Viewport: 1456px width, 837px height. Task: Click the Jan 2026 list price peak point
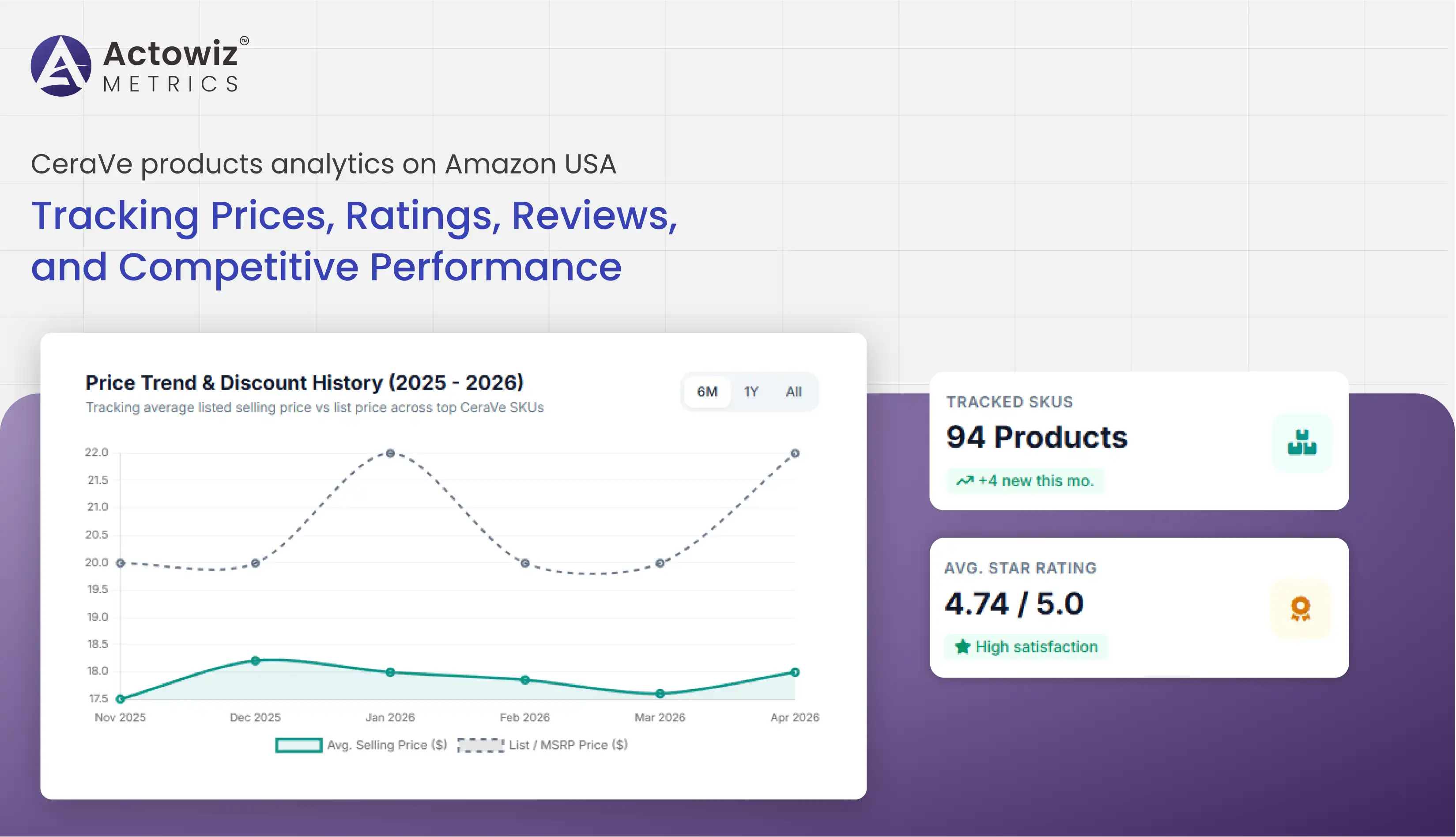[390, 453]
